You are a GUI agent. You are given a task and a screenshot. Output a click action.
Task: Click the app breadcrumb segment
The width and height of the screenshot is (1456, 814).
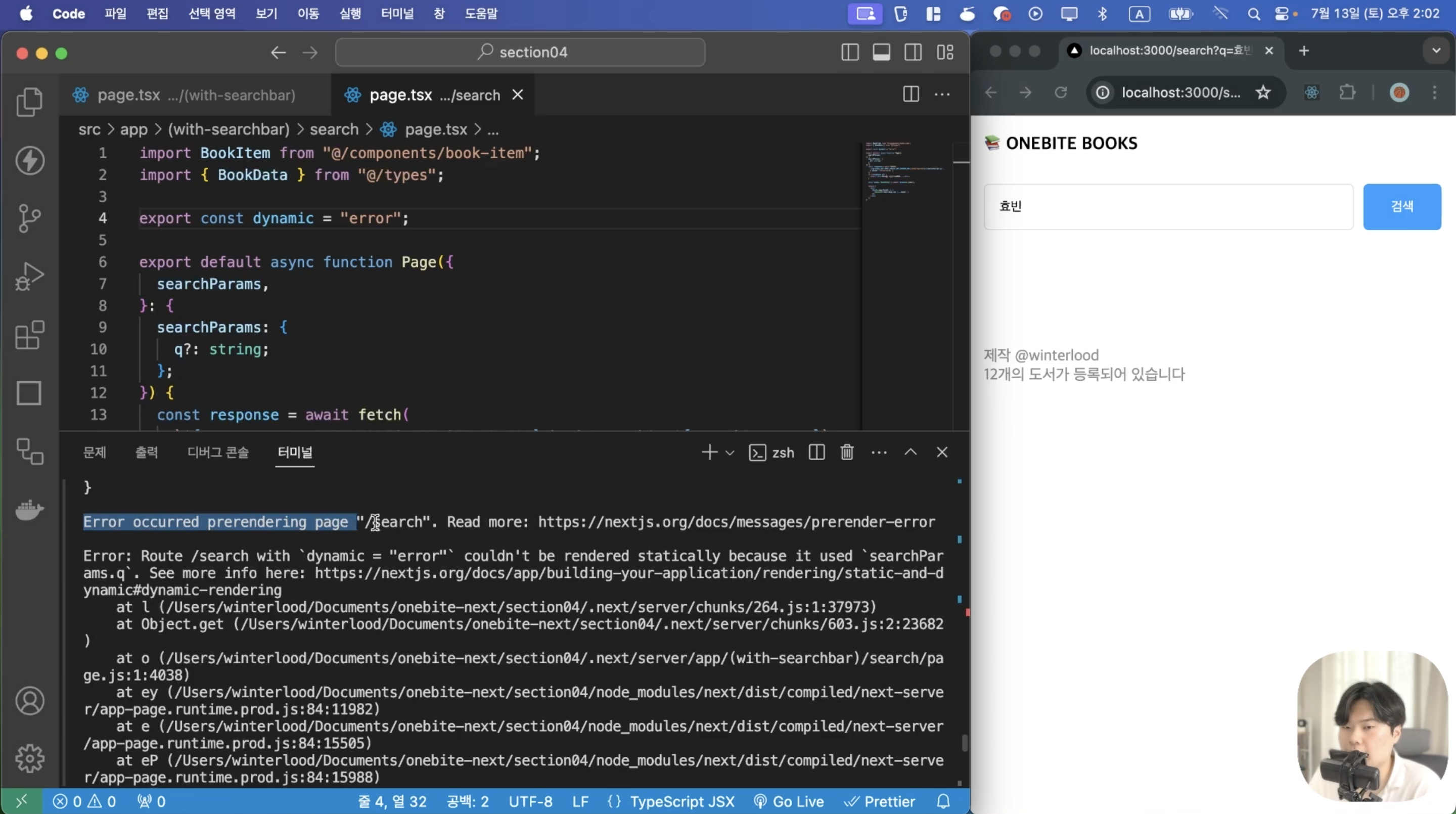pos(133,129)
